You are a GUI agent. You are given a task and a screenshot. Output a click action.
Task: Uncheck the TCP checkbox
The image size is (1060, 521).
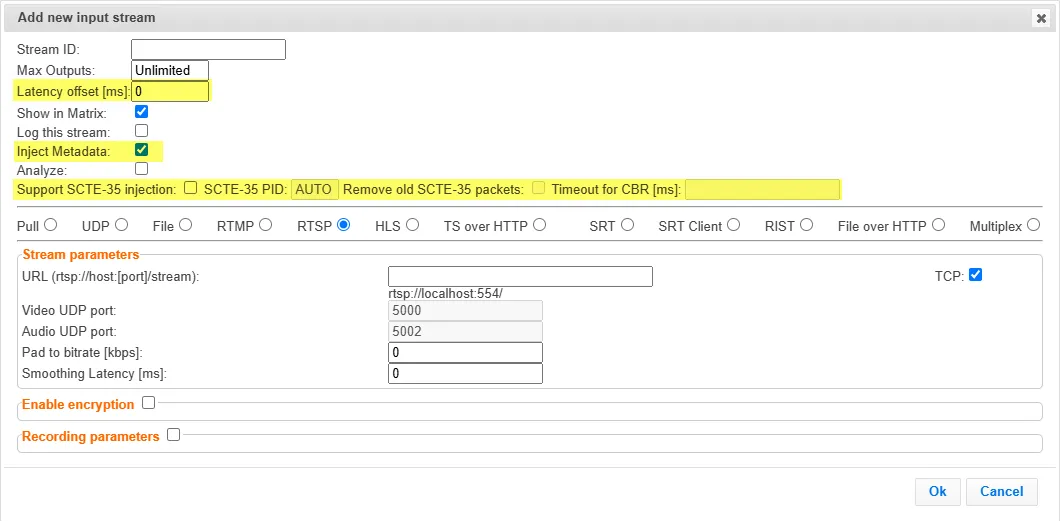point(975,274)
